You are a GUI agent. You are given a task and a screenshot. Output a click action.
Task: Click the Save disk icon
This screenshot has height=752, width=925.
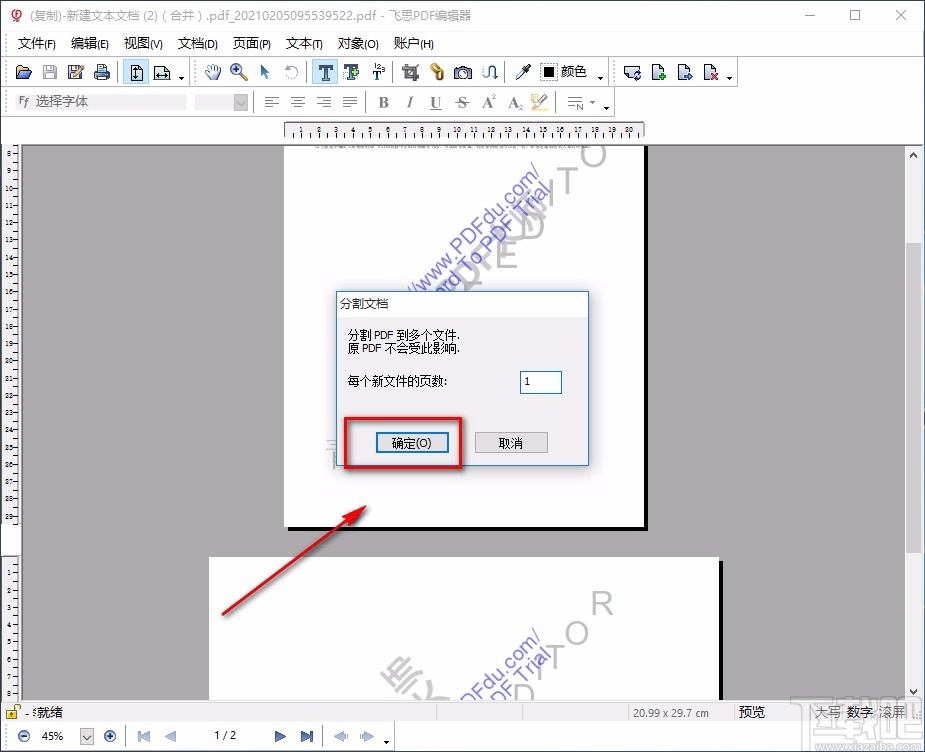(50, 73)
